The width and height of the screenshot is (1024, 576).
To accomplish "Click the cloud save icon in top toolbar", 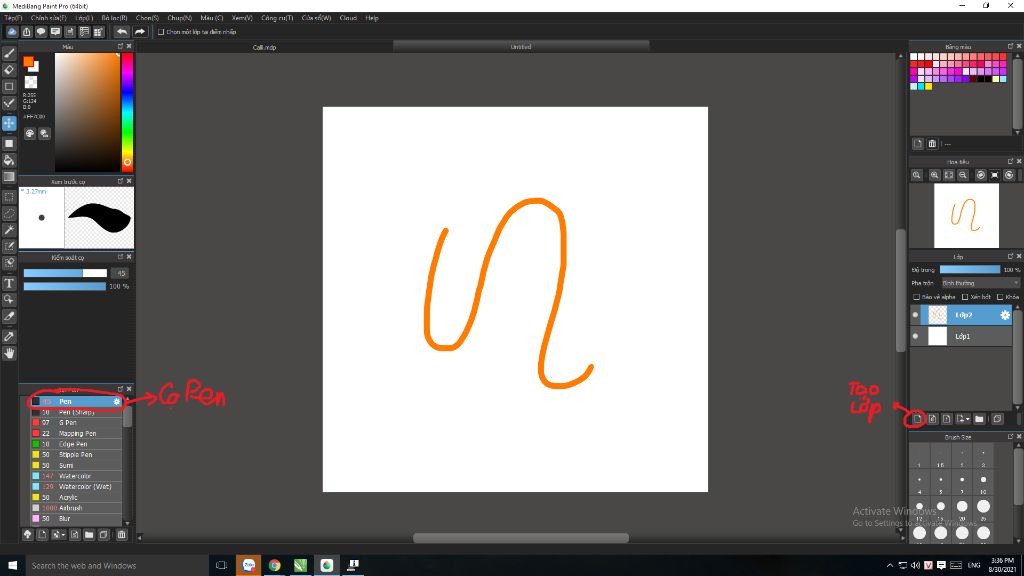I will (12, 31).
